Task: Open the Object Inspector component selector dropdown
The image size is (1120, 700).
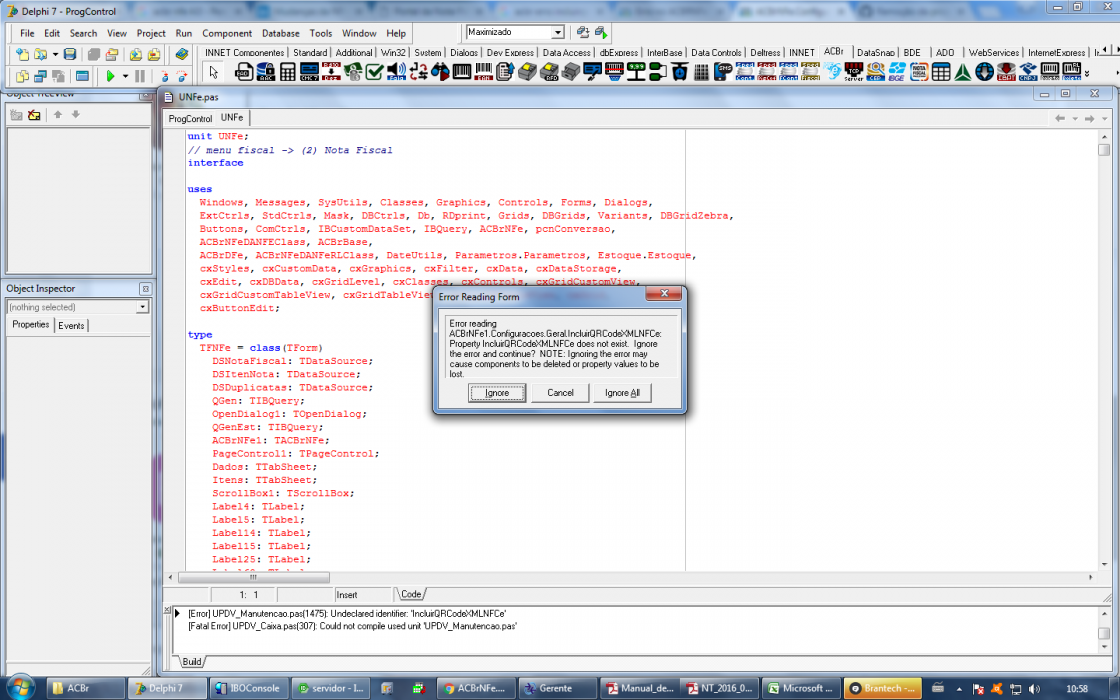Action: click(x=142, y=307)
